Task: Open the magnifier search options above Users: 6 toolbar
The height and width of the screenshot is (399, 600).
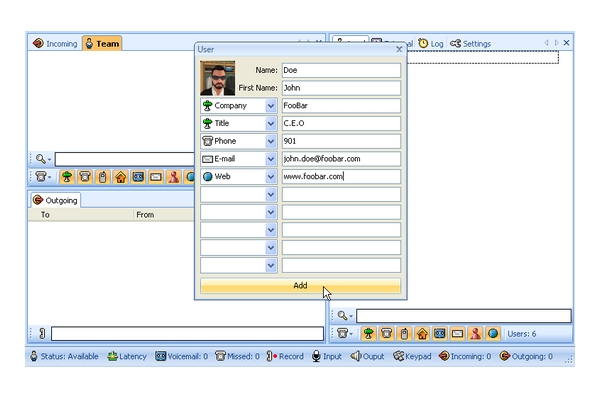Action: [345, 316]
